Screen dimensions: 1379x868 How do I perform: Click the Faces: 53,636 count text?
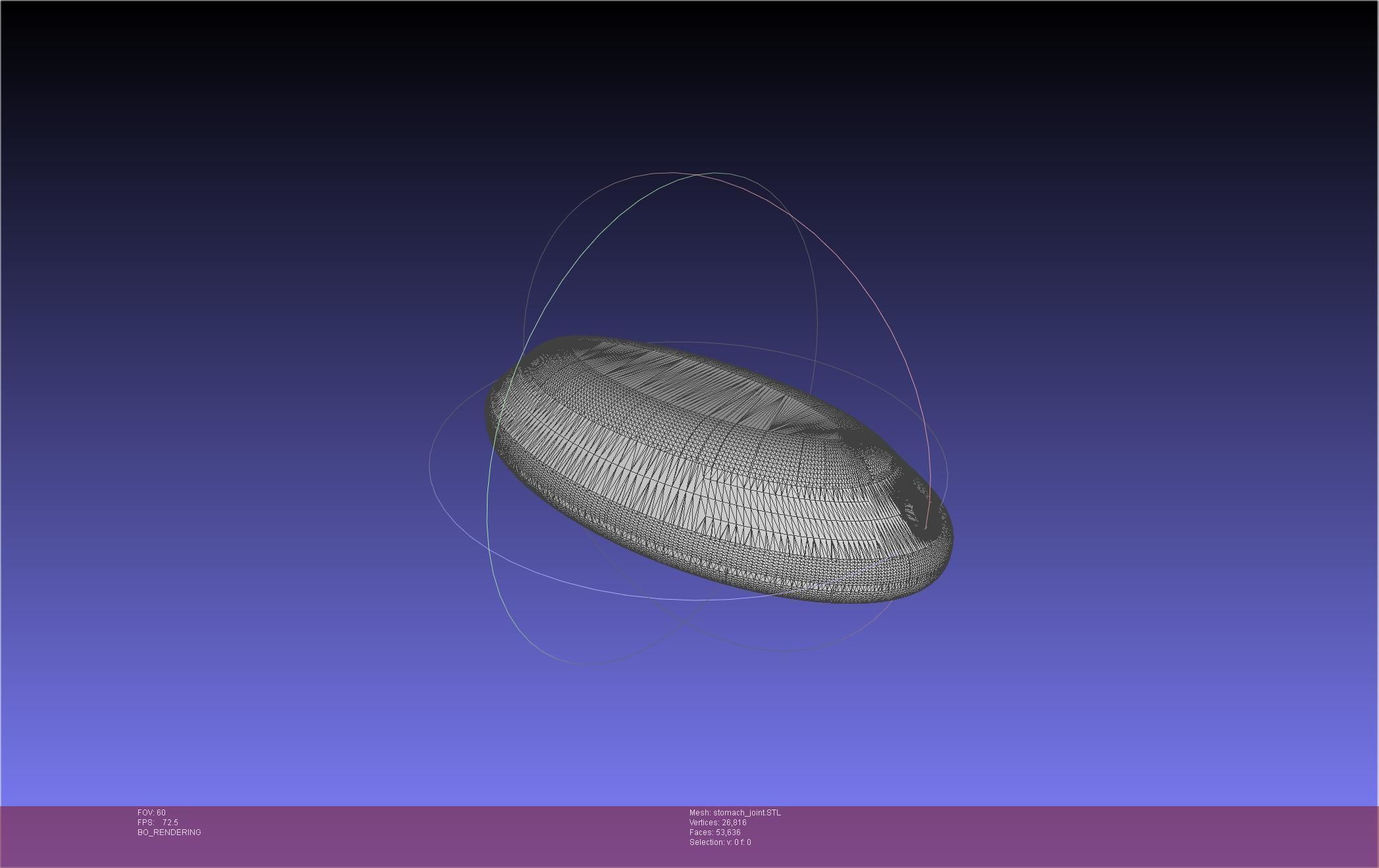coord(715,832)
